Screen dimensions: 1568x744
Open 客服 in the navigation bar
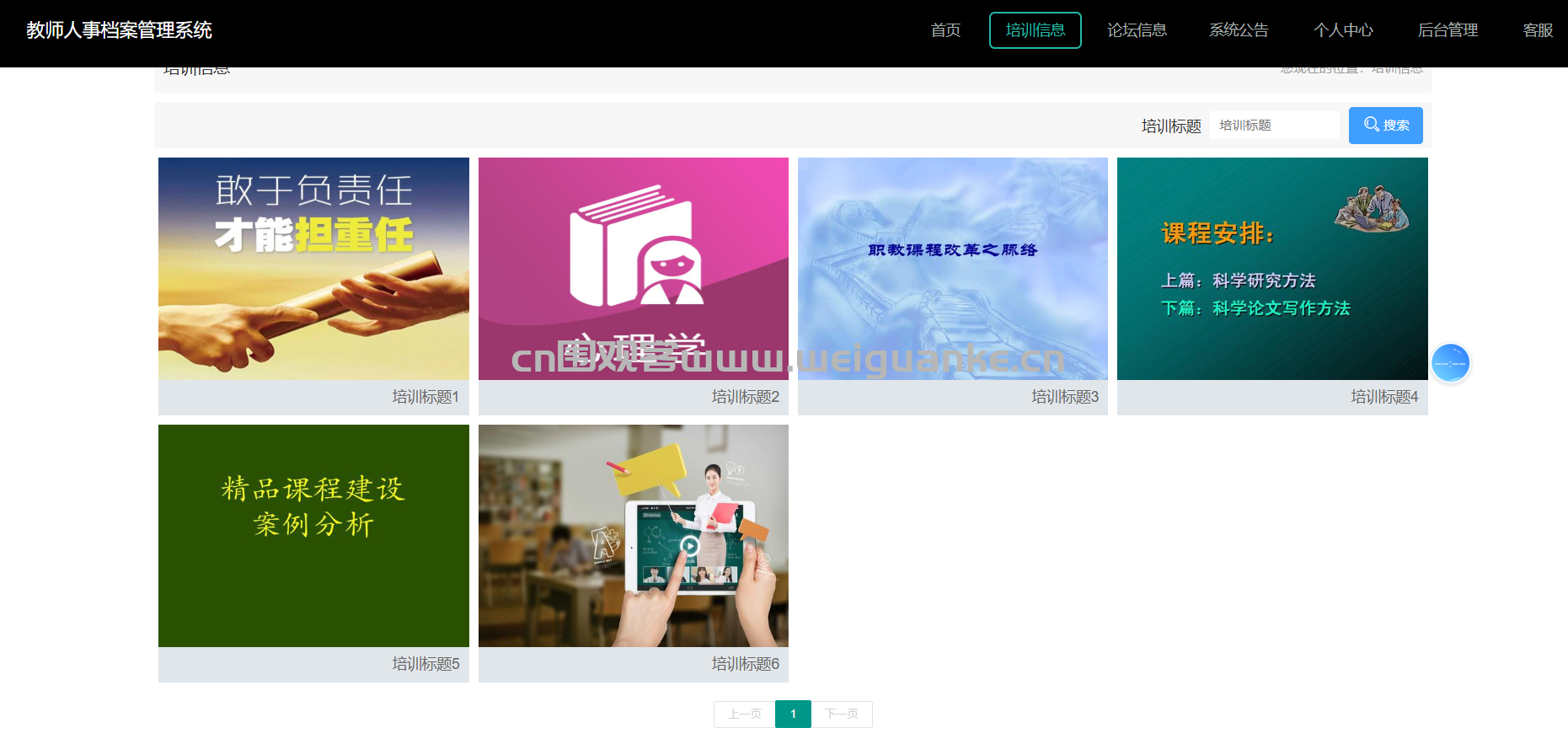[x=1538, y=30]
